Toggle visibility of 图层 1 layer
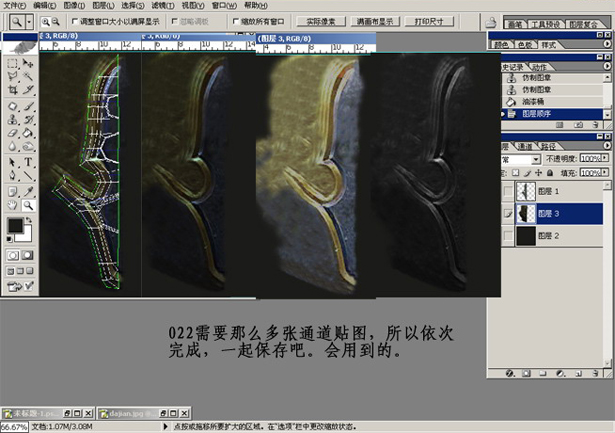Viewport: 615px width, 433px height. point(509,190)
